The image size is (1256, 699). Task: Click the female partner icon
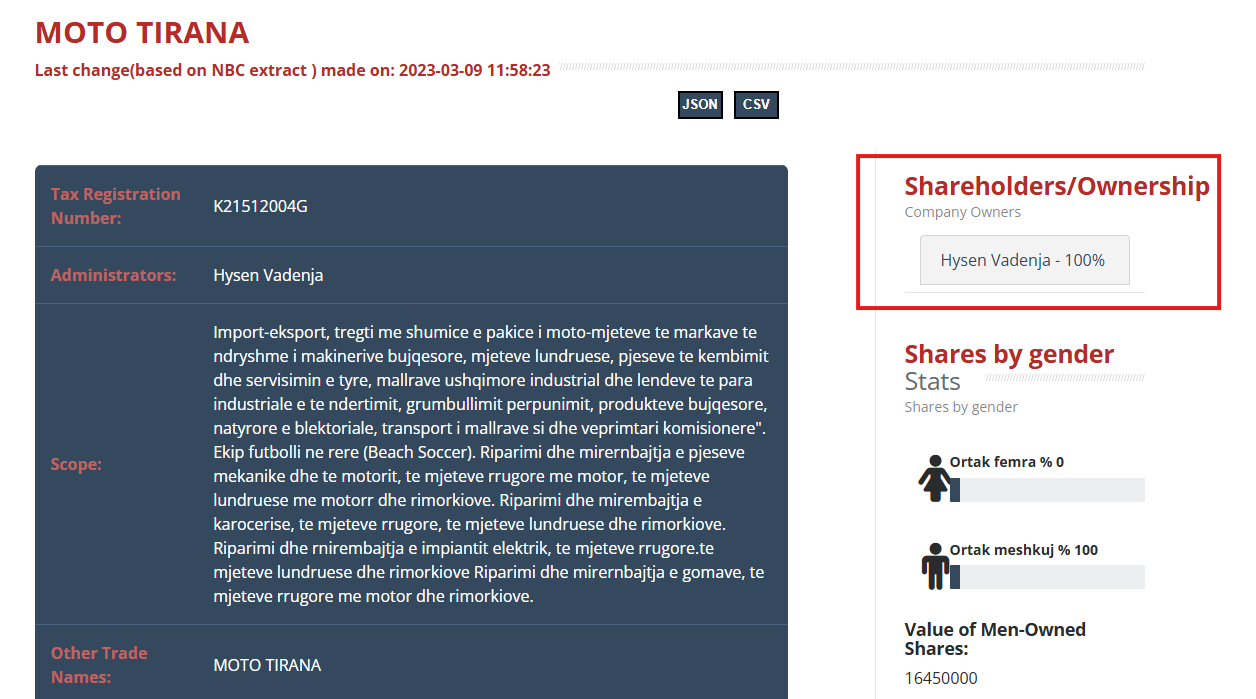click(935, 478)
